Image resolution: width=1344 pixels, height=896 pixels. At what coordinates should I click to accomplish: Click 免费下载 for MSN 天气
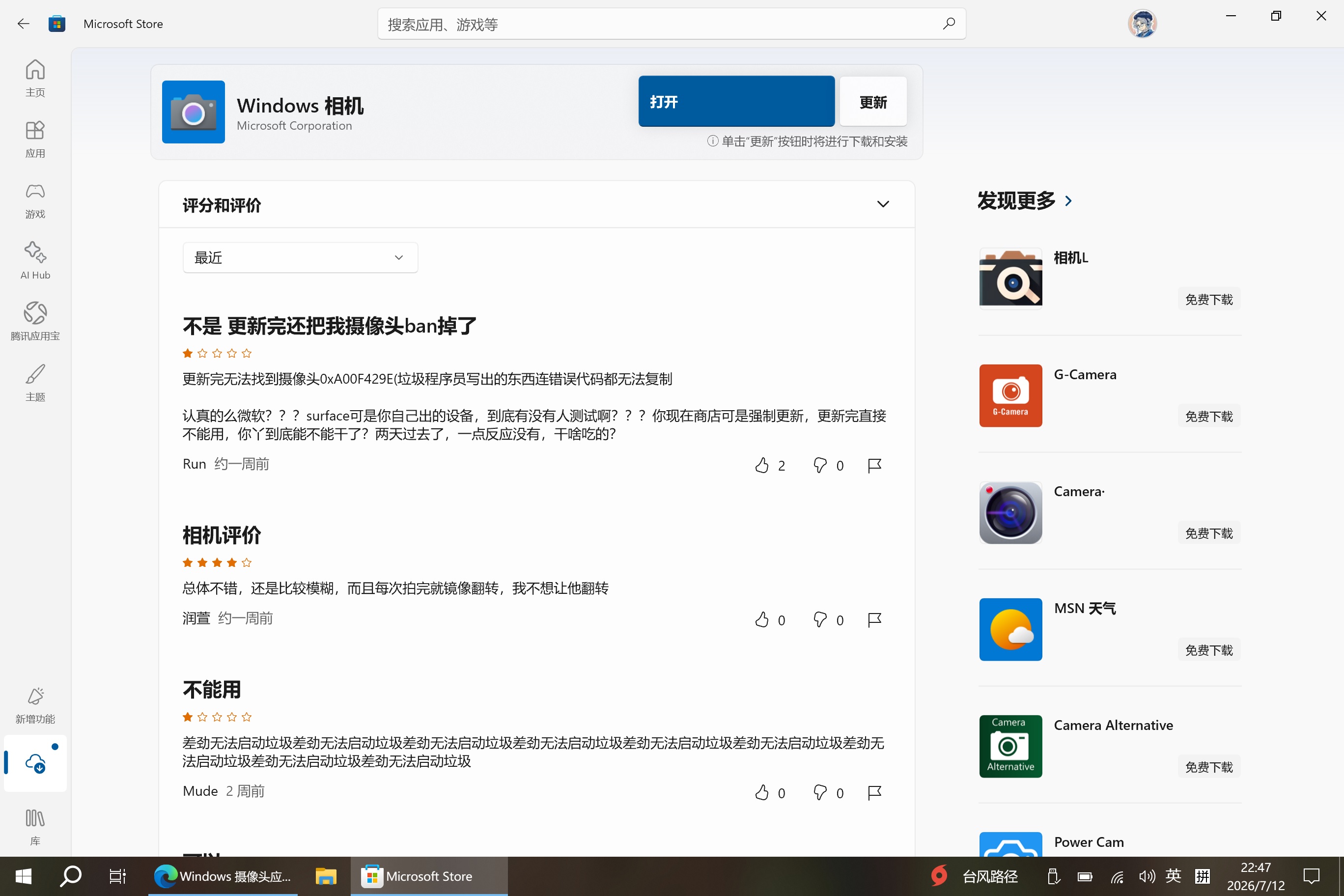[x=1208, y=650]
